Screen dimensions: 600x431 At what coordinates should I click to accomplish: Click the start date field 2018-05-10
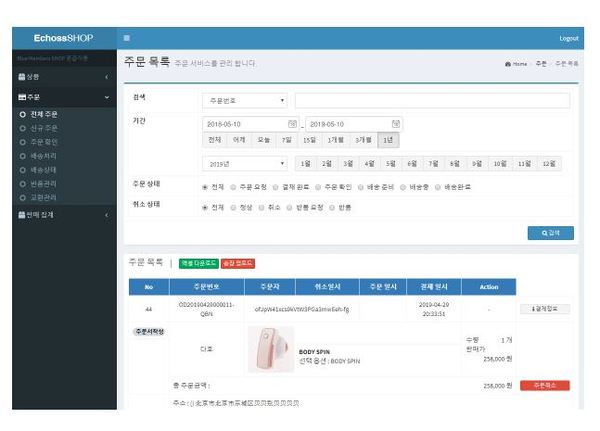click(x=250, y=124)
